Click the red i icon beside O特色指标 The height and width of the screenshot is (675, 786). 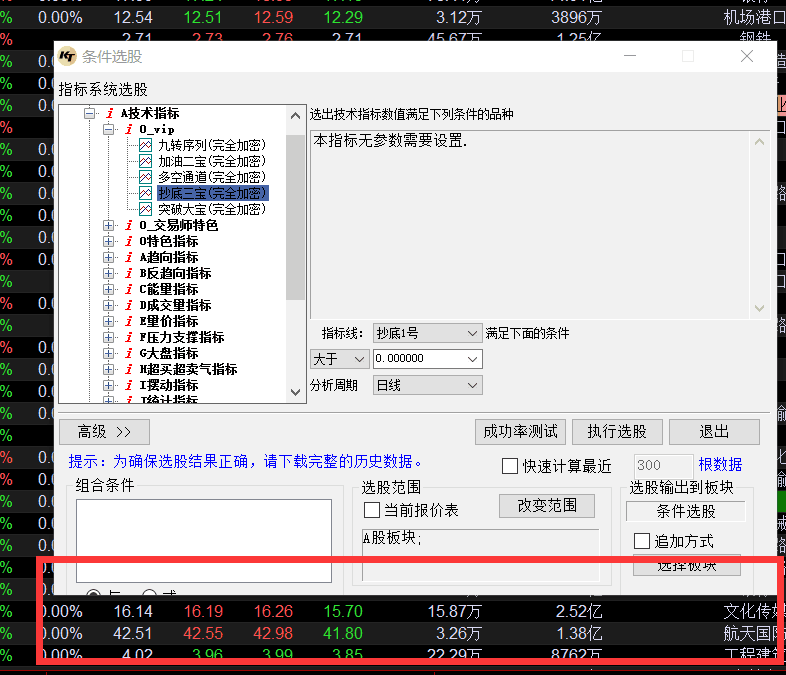(129, 242)
